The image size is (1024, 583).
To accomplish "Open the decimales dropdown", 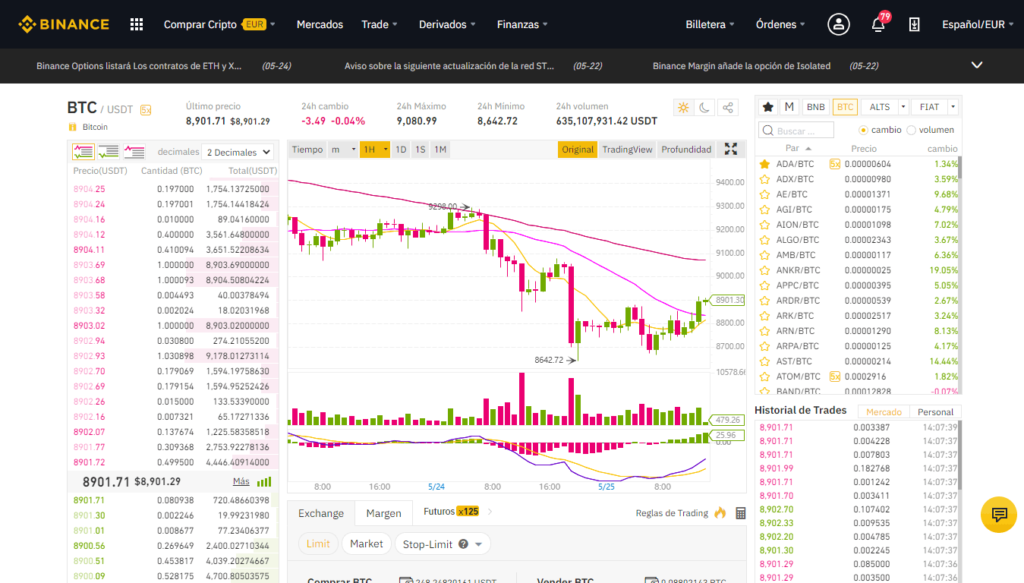I will coord(238,152).
